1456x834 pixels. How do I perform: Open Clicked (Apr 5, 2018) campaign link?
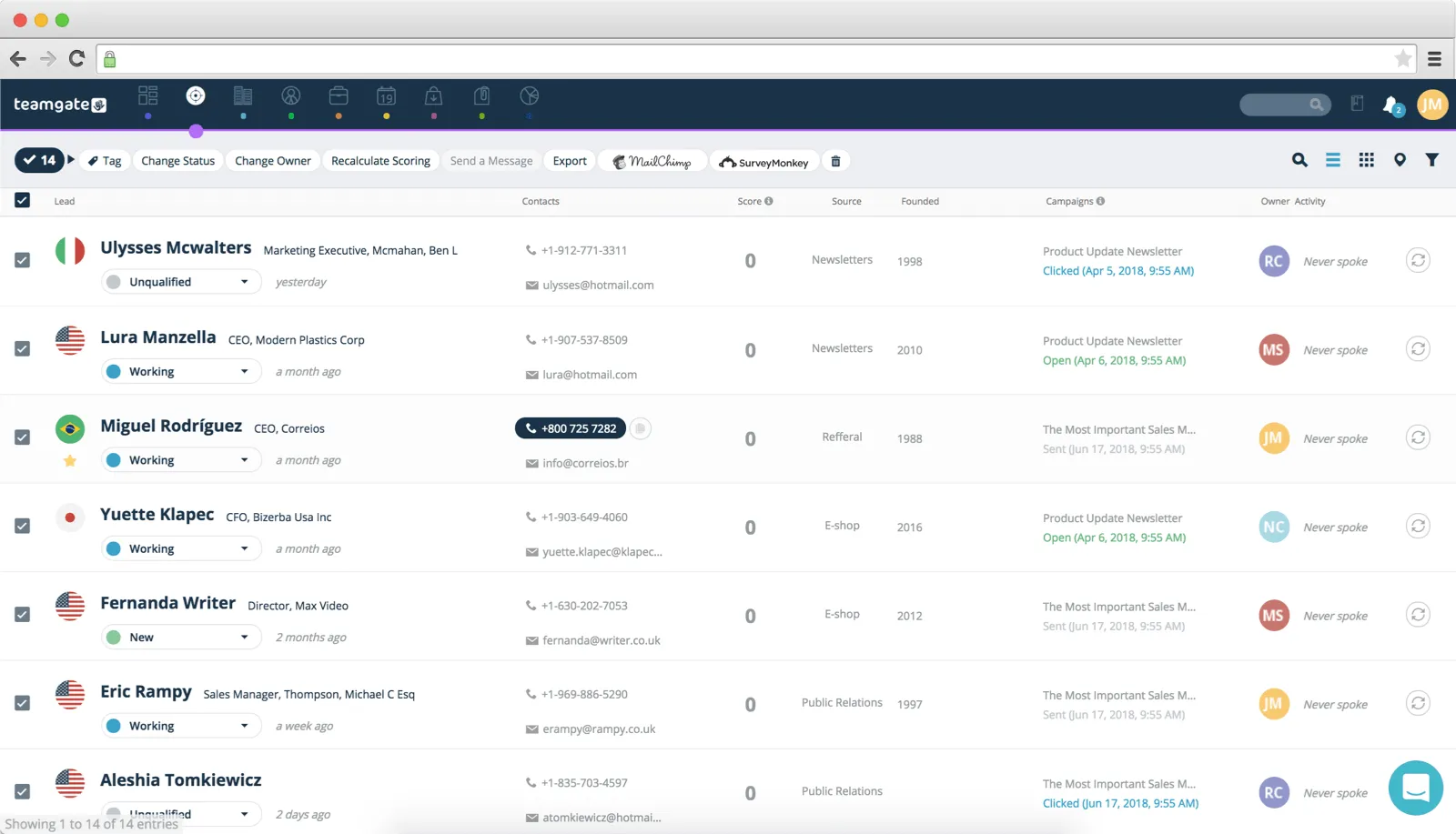click(x=1118, y=271)
